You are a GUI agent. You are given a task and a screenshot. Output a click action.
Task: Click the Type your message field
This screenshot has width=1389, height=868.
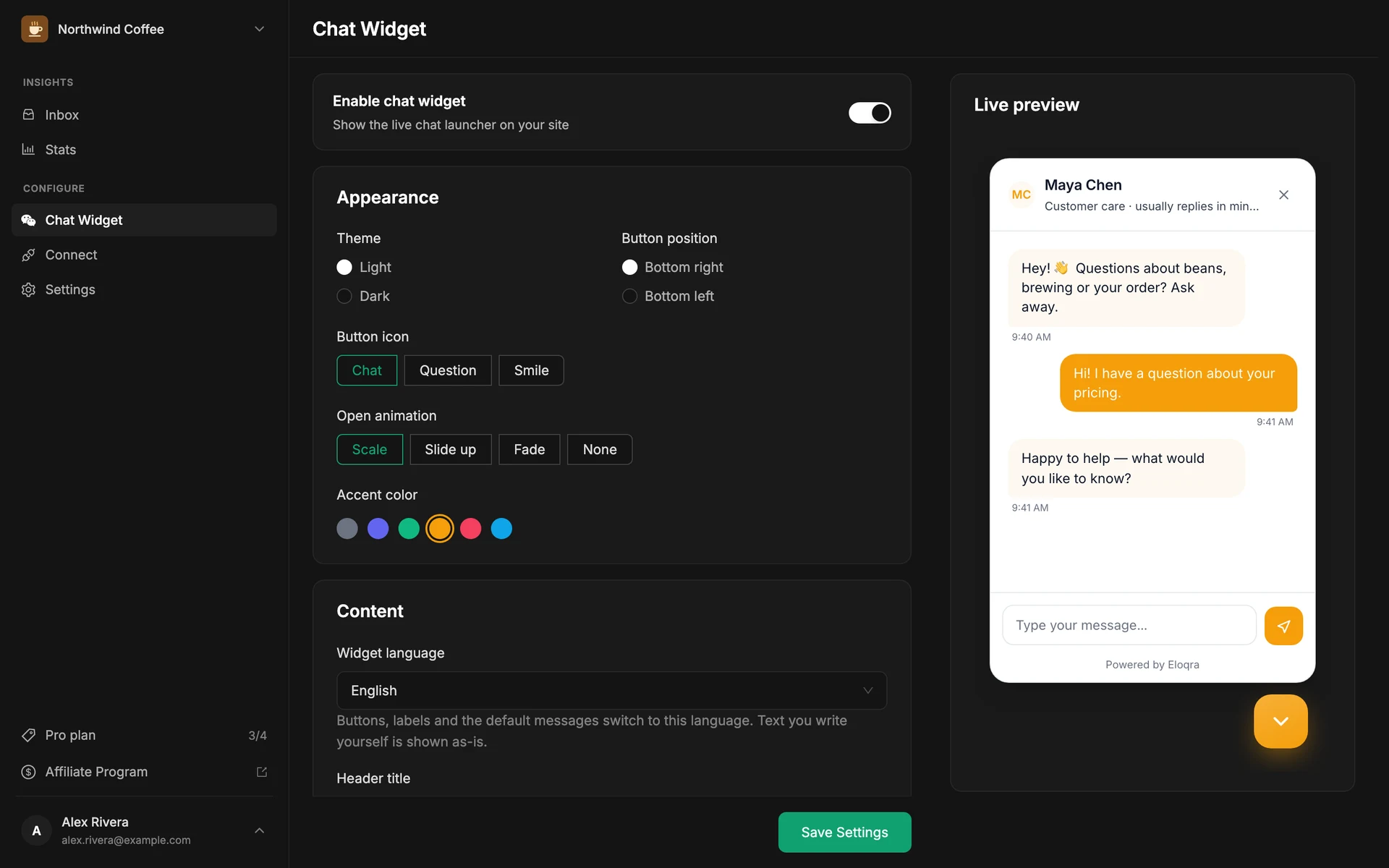tap(1129, 625)
